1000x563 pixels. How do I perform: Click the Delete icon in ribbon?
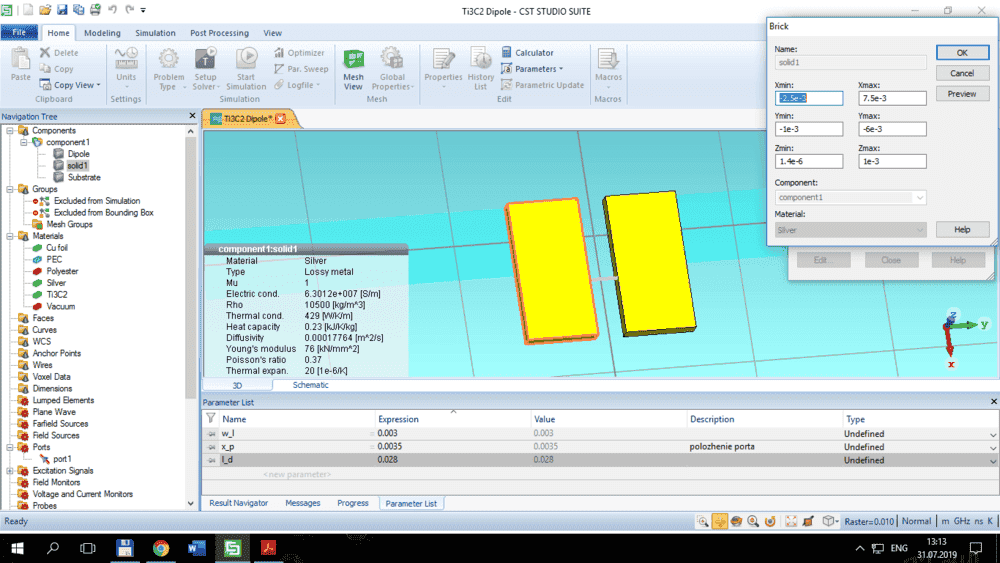pyautogui.click(x=45, y=52)
